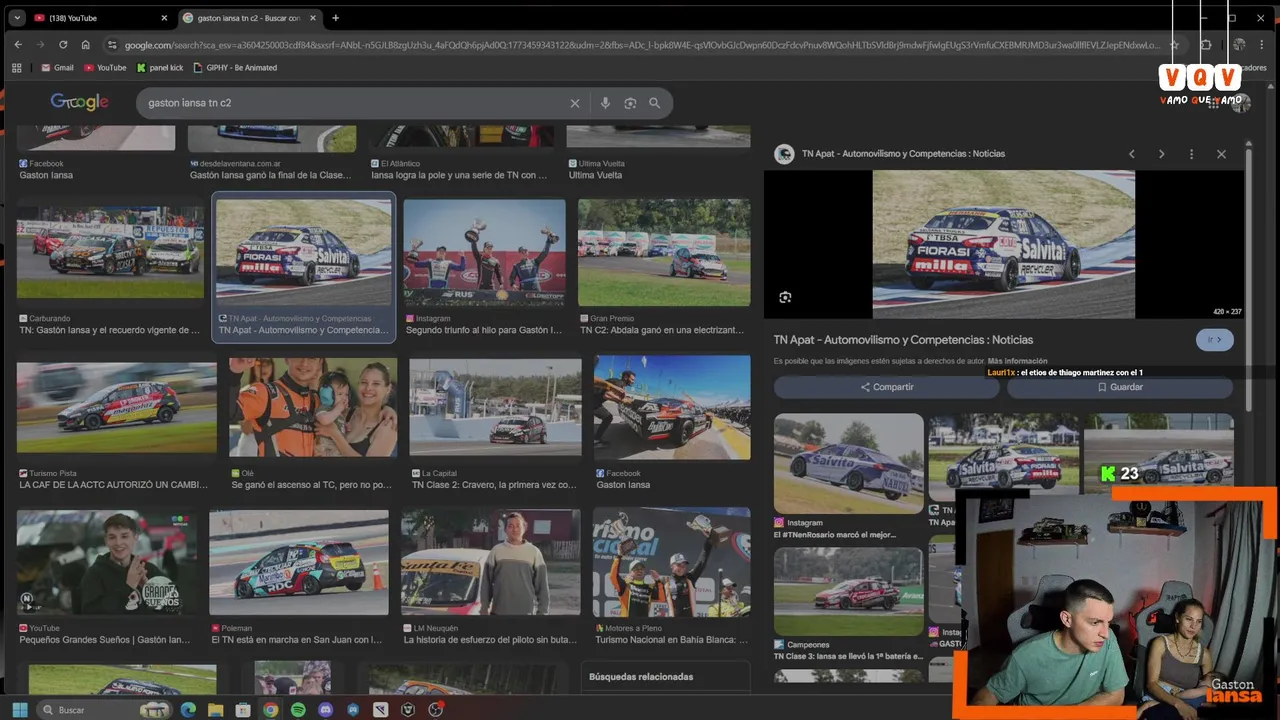Open the Windows Start menu
1280x720 pixels.
point(19,709)
